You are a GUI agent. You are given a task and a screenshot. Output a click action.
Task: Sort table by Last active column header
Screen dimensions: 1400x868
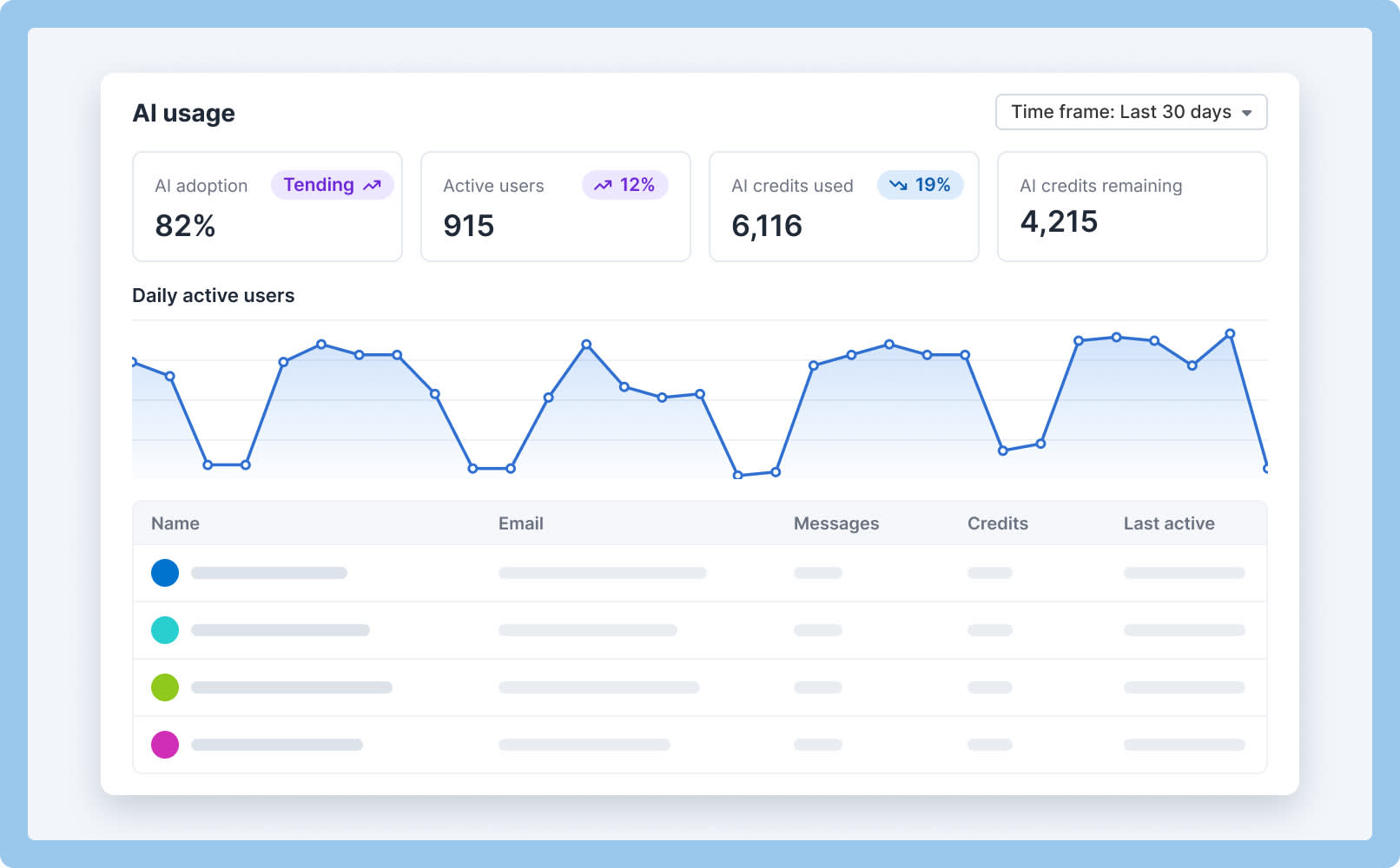point(1169,523)
